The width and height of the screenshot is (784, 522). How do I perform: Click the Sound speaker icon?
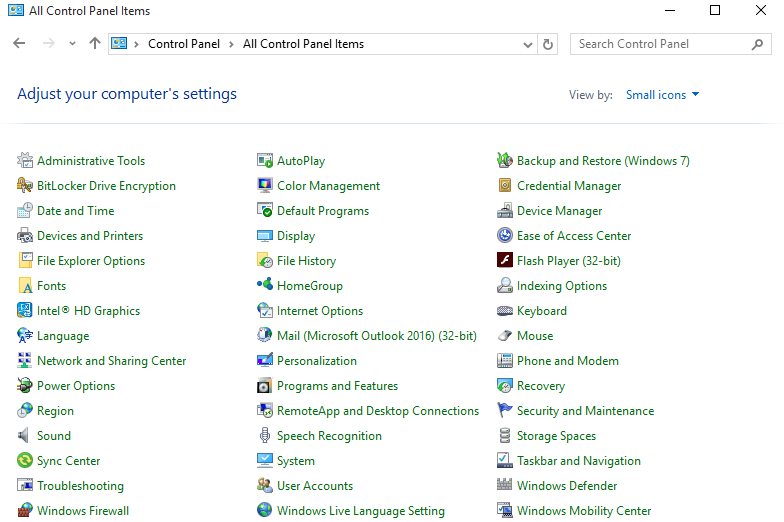(x=24, y=436)
